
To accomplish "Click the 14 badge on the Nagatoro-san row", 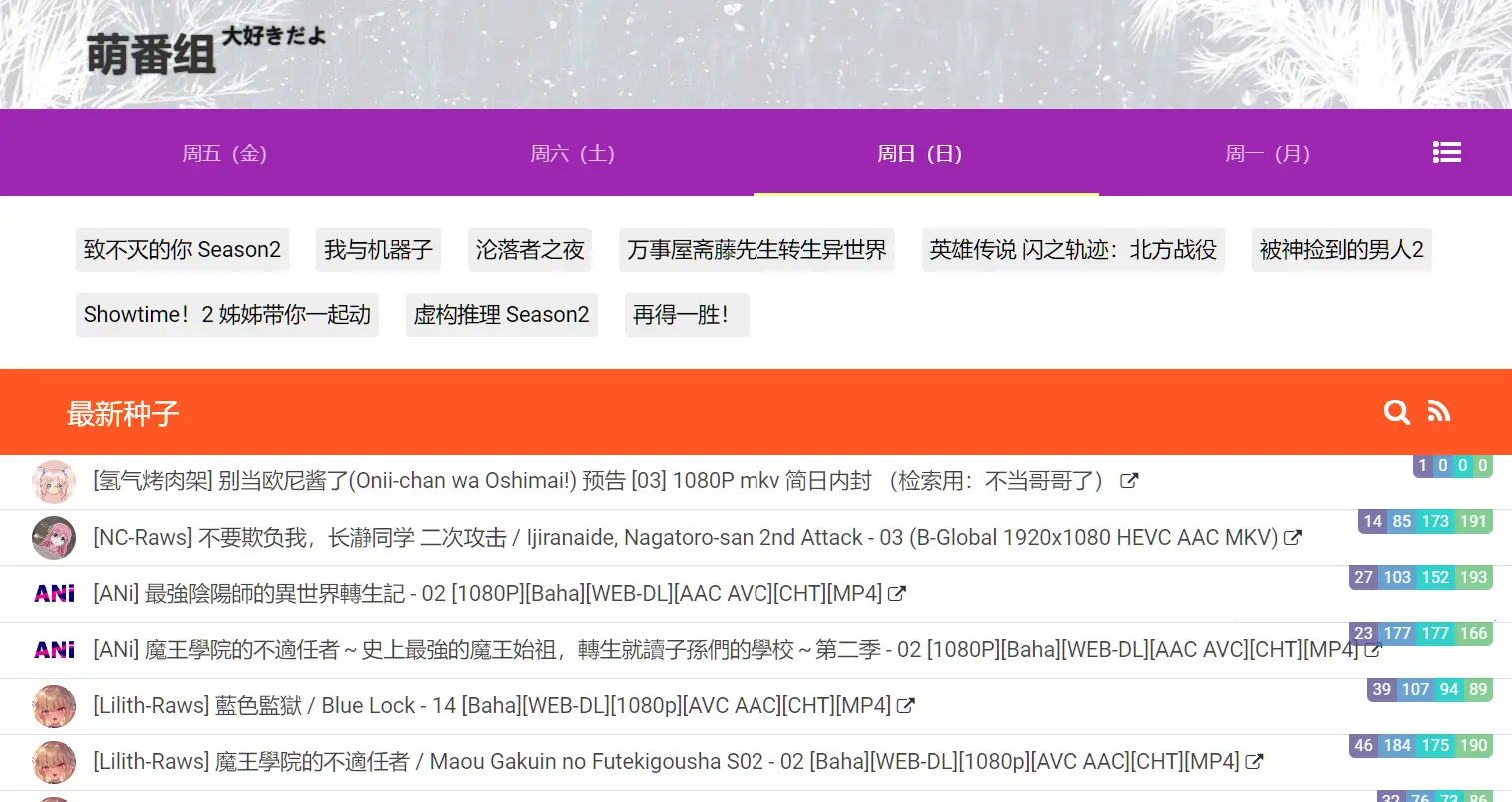I will [x=1372, y=521].
